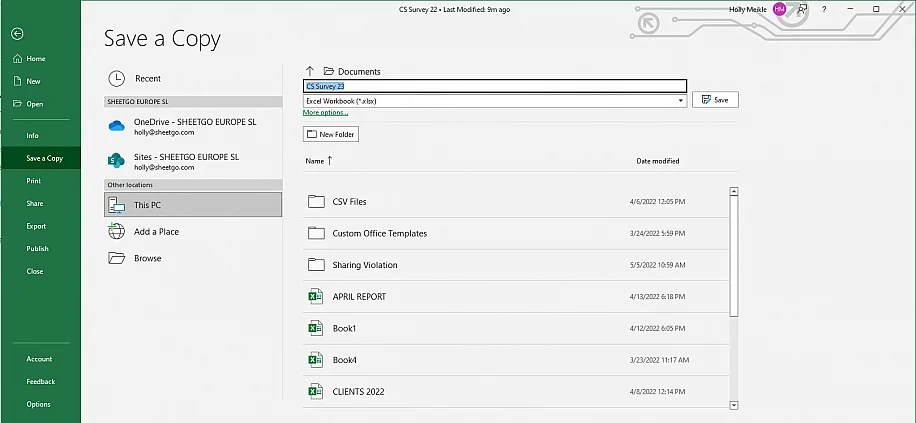Click date 4/8/2022 12:14 PM

pyautogui.click(x=658, y=391)
